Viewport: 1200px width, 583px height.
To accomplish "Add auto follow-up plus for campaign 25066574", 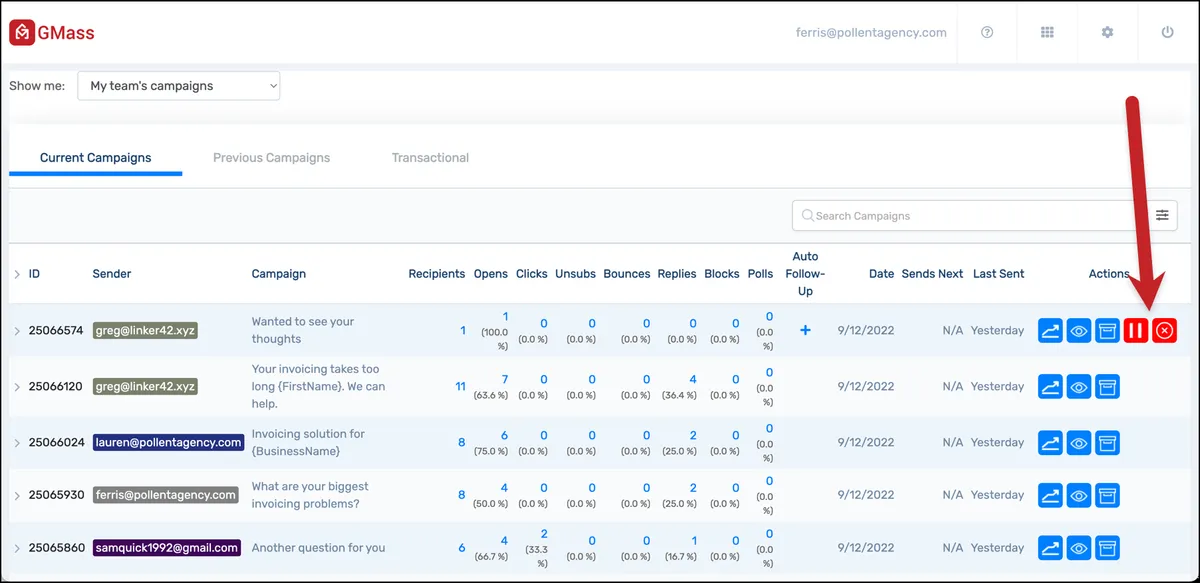I will coord(805,330).
